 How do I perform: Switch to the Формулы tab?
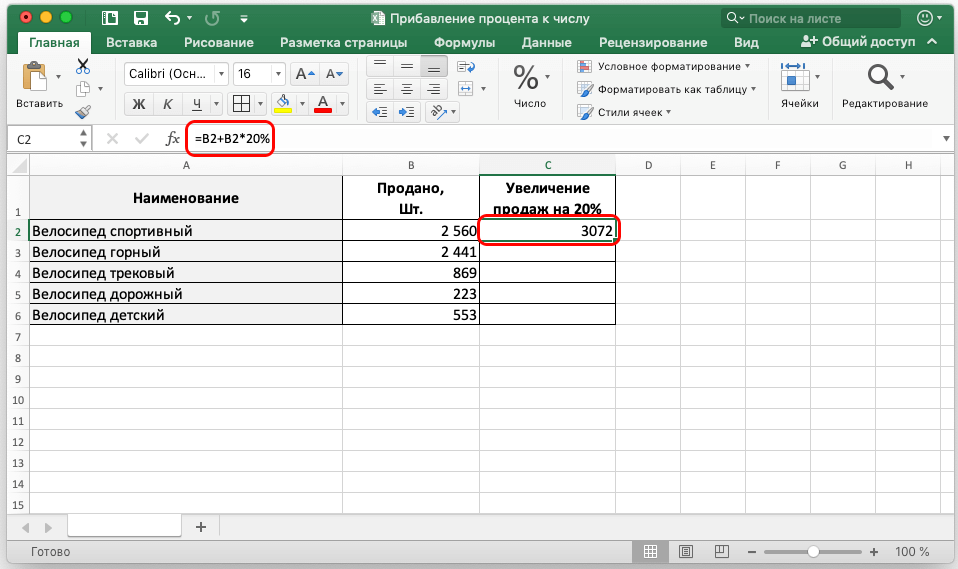click(464, 42)
